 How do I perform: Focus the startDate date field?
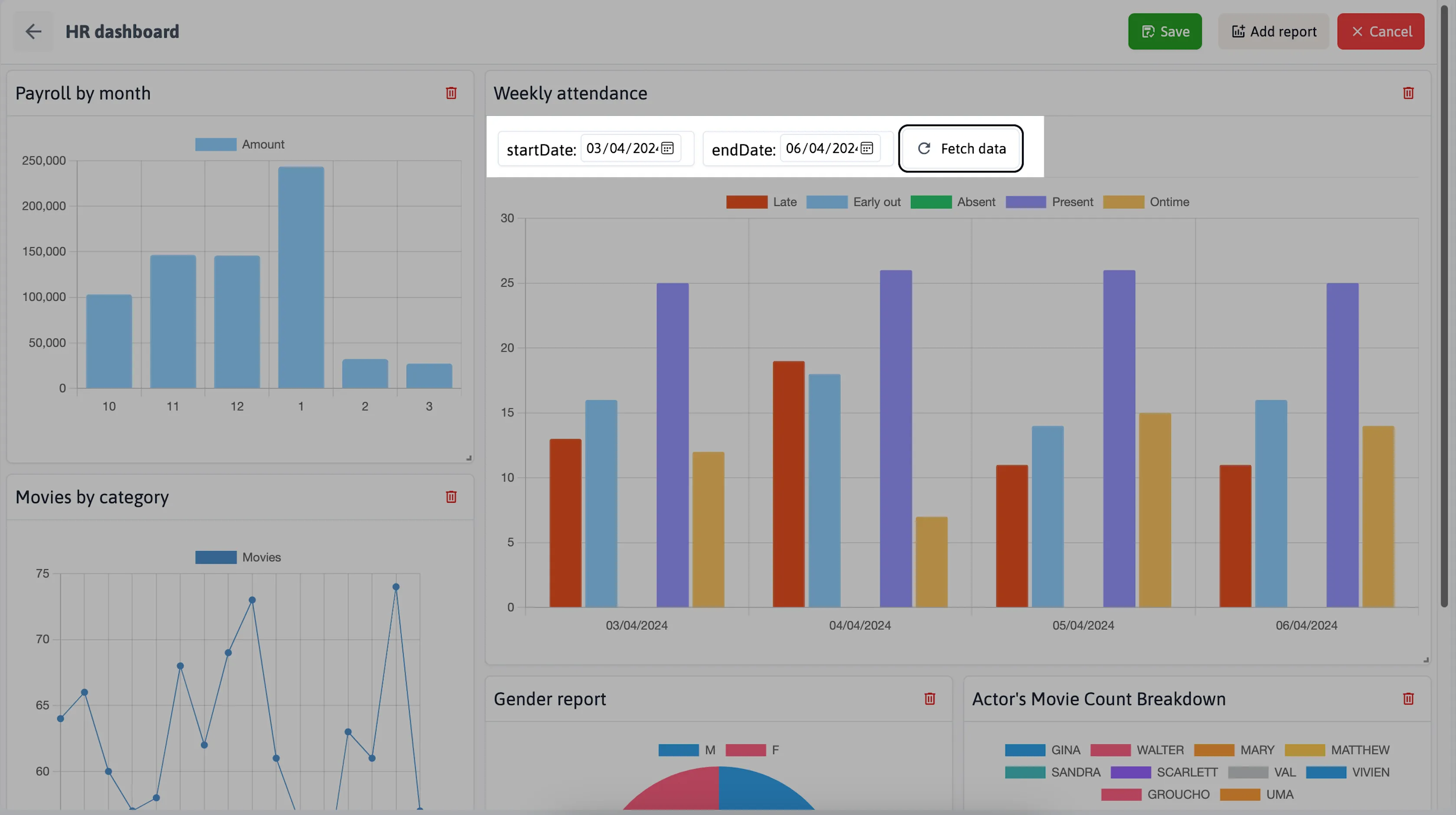[x=630, y=148]
